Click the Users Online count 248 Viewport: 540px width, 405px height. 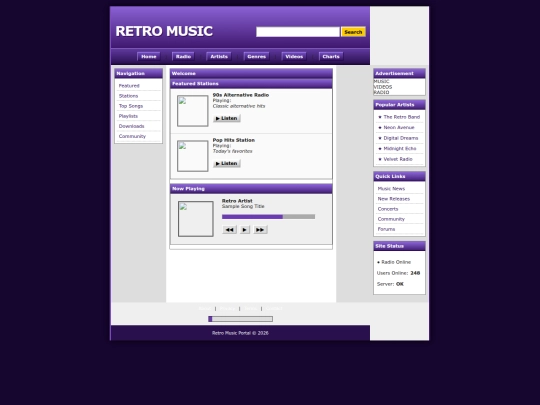(x=415, y=273)
